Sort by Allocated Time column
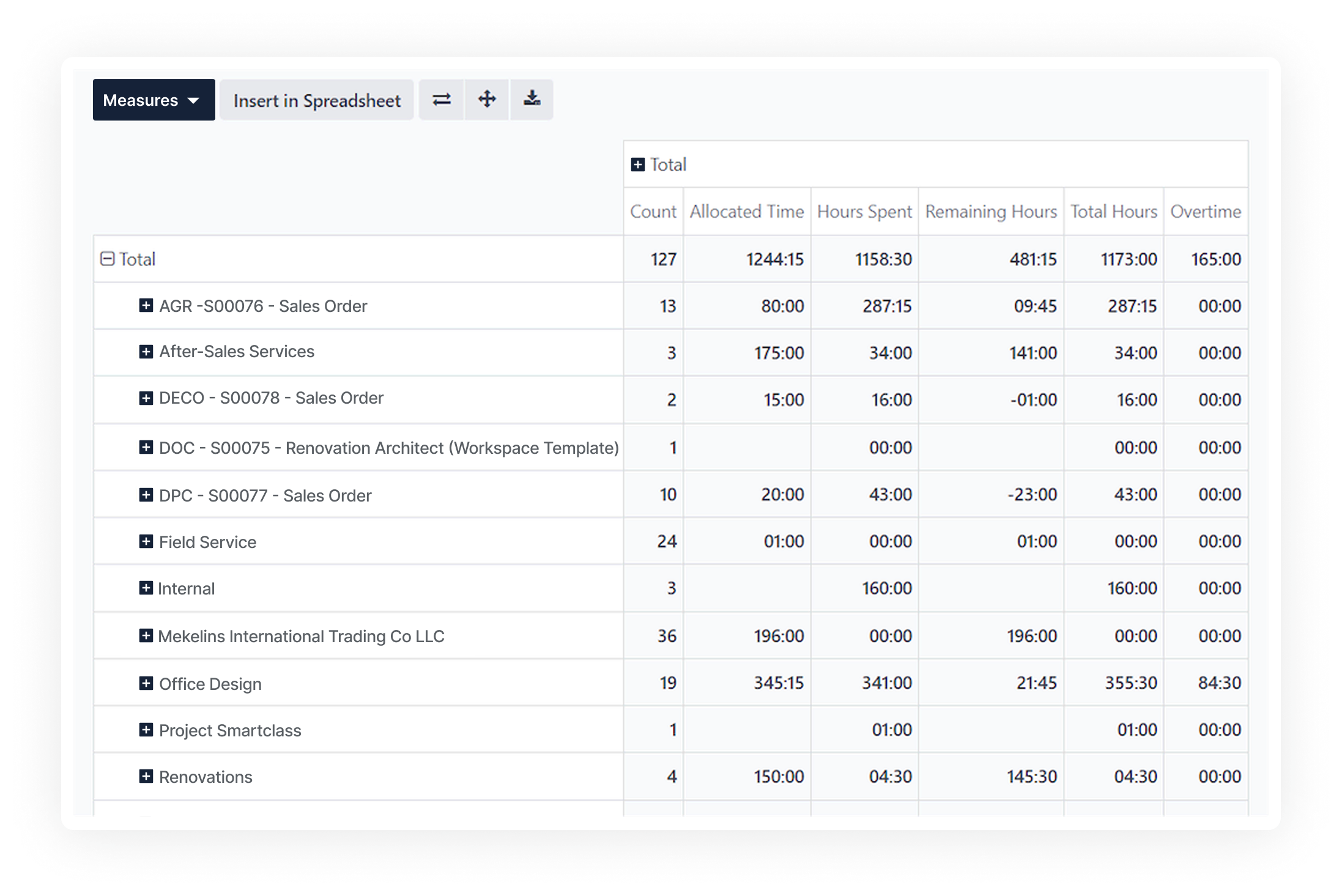Viewport: 1342px width, 896px height. (x=746, y=212)
